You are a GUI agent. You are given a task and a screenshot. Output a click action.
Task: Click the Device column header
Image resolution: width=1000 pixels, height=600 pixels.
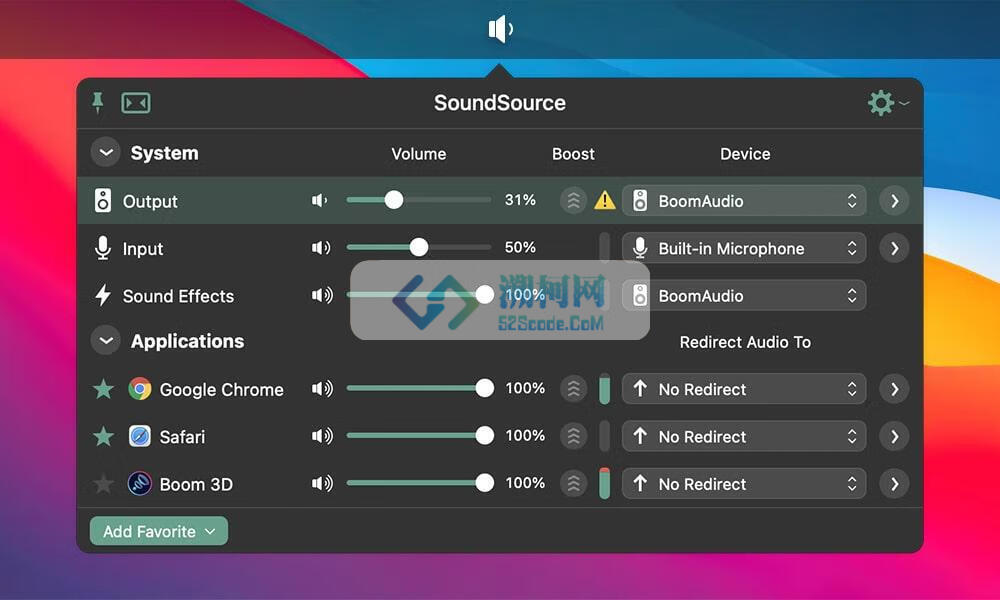745,154
